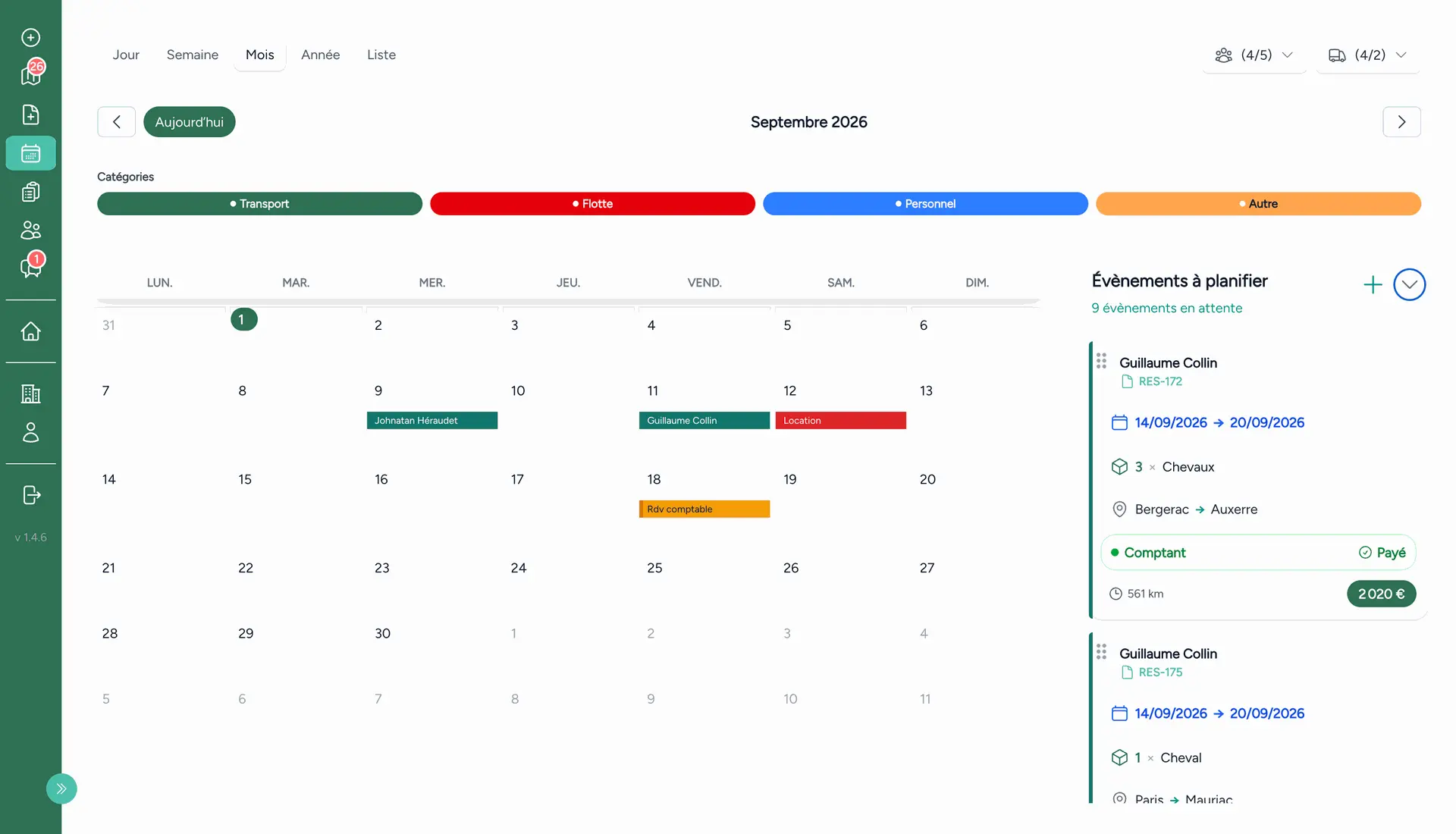Image resolution: width=1456 pixels, height=834 pixels.
Task: Go to next month arrow
Action: 1401,122
